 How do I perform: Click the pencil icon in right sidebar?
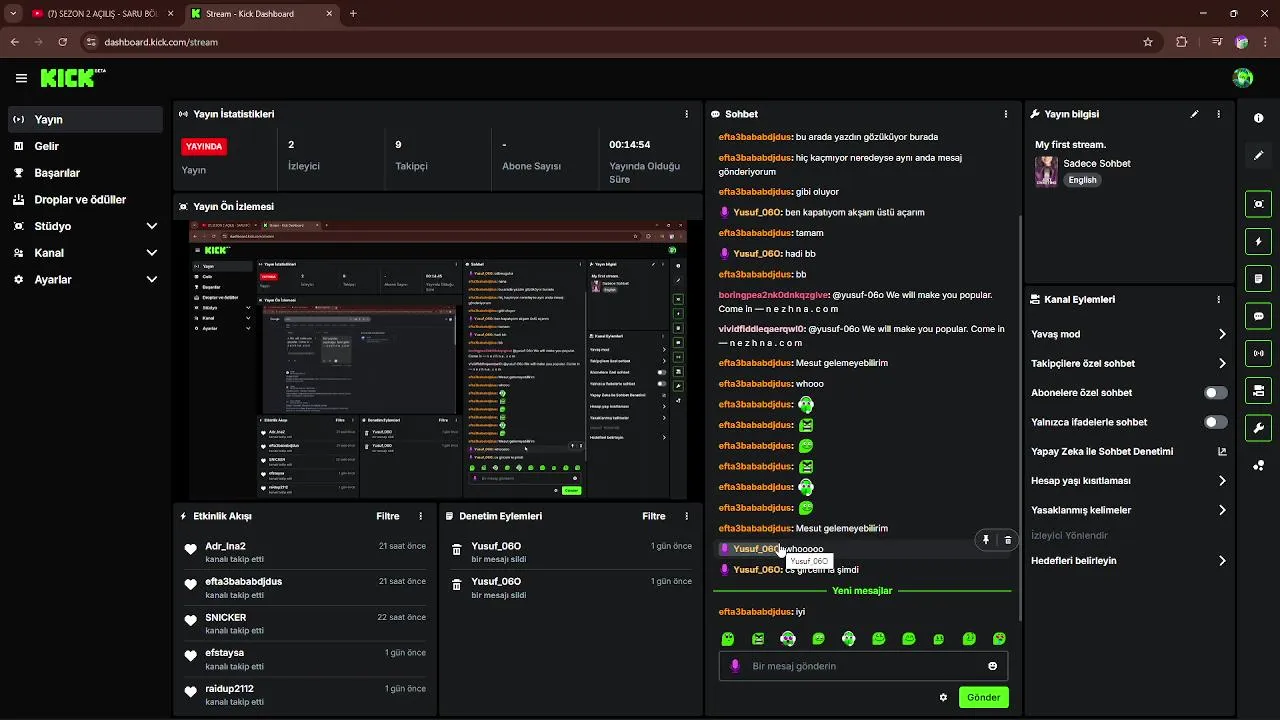pyautogui.click(x=1258, y=156)
